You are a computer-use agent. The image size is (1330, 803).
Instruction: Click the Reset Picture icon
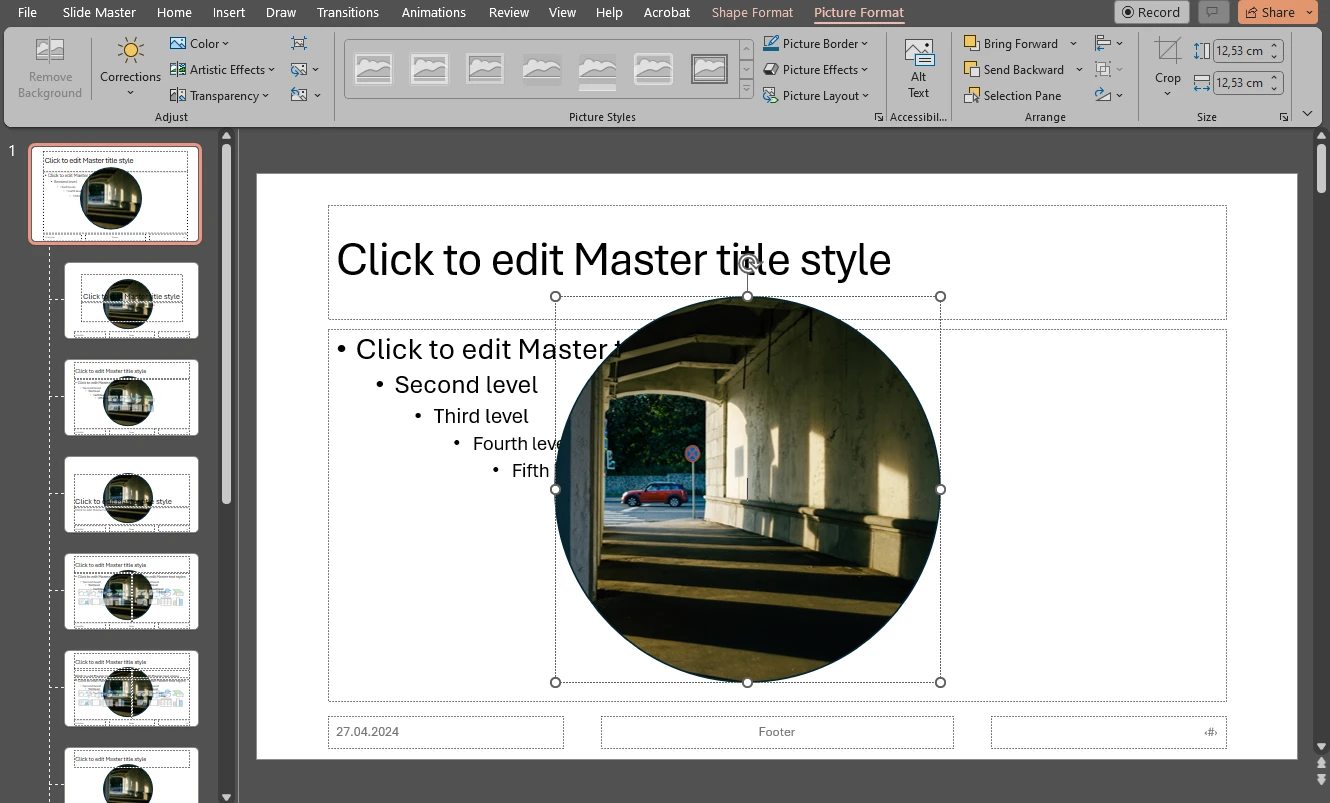click(x=298, y=95)
